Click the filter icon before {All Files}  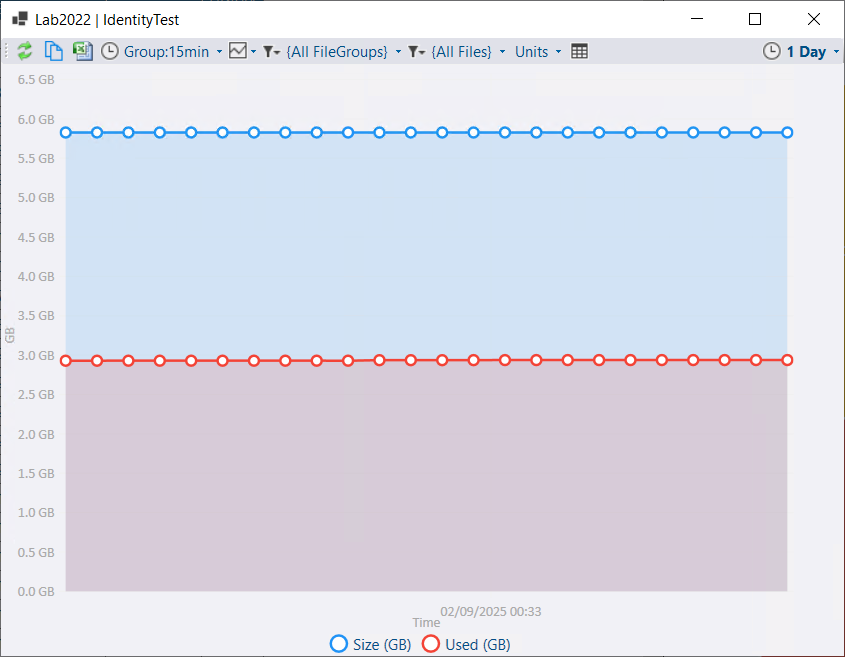click(x=413, y=52)
